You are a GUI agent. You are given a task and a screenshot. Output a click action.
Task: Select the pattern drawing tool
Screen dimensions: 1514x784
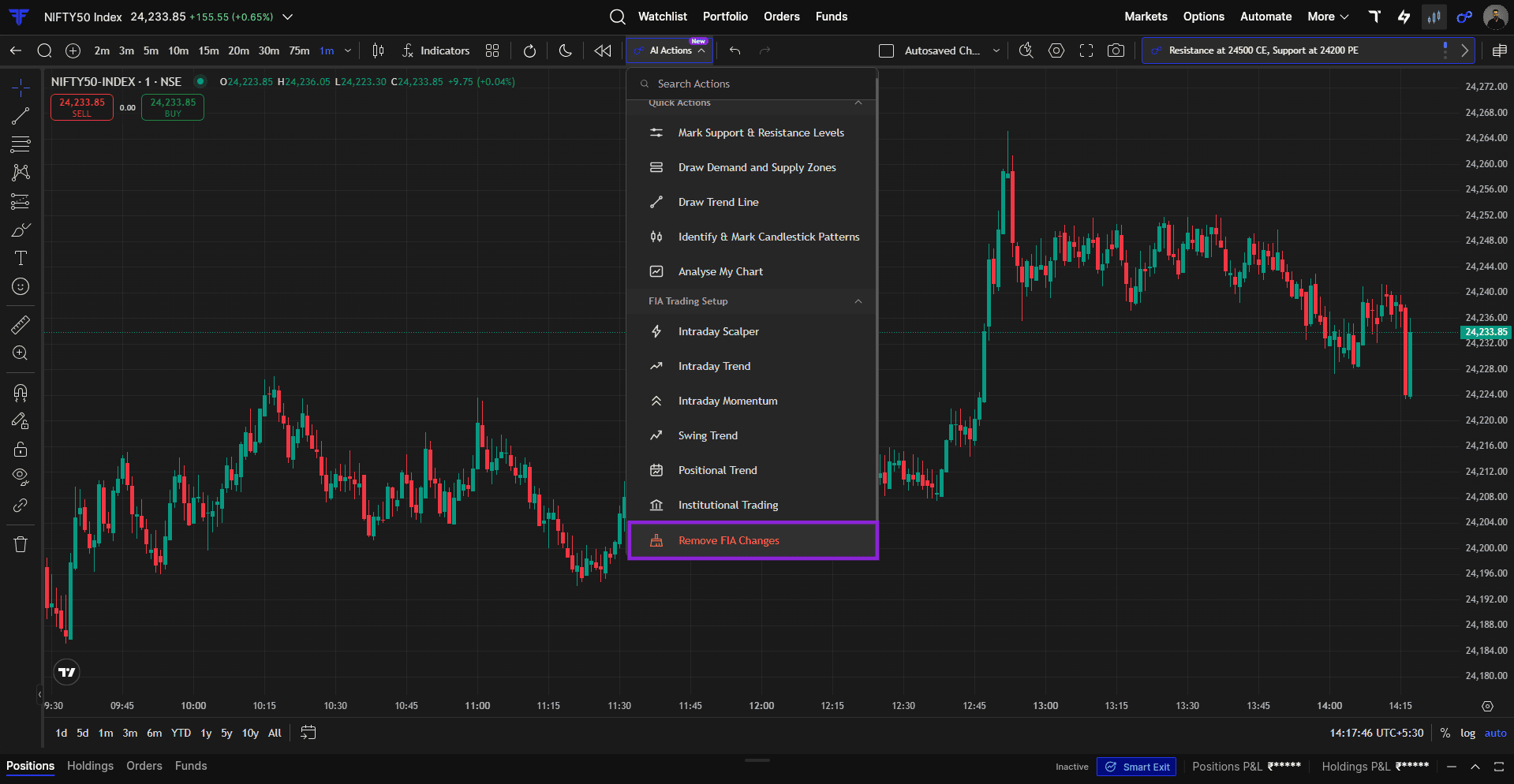(21, 172)
